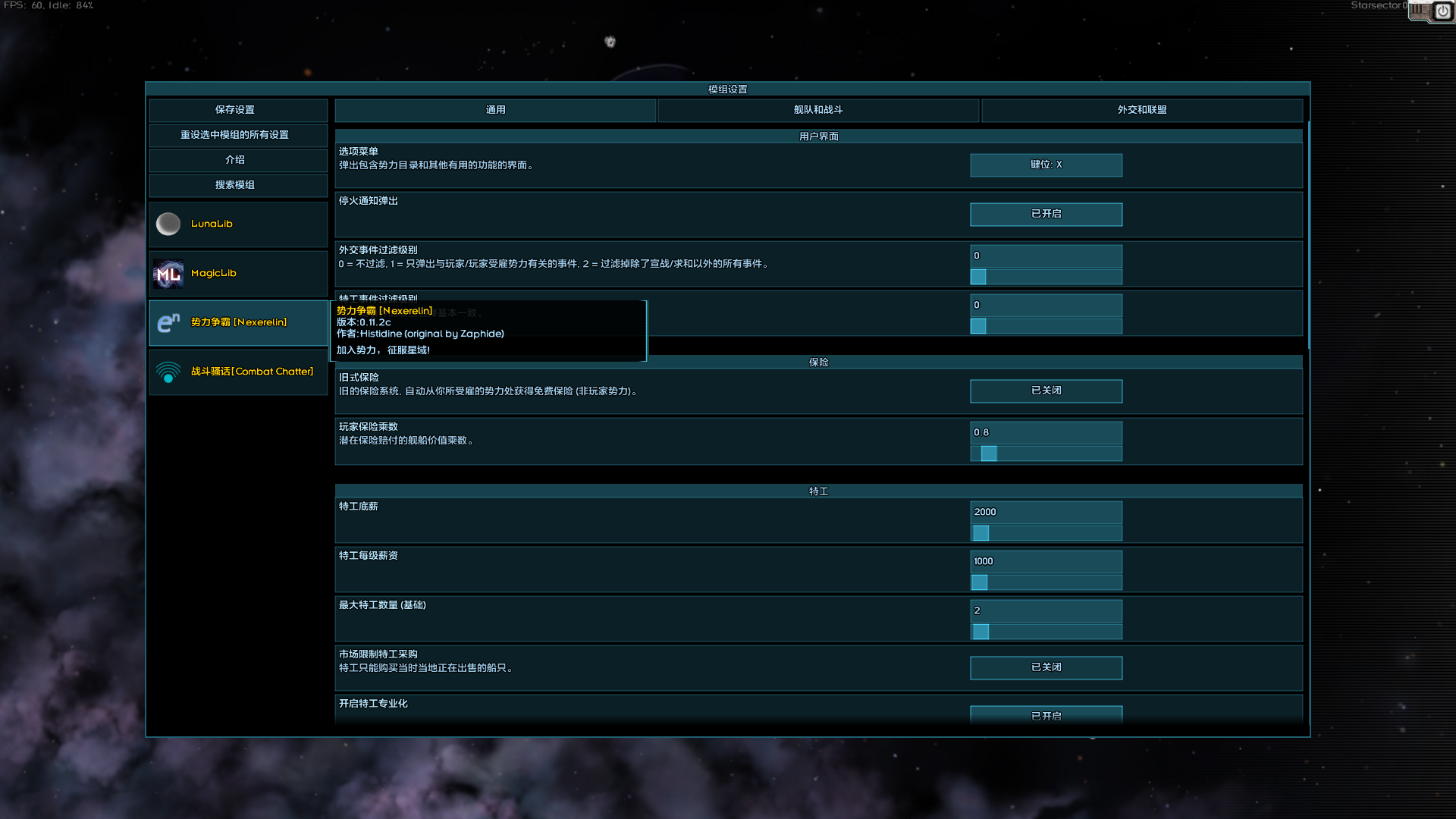Viewport: 1456px width, 819px height.
Task: Enable 旧式保险 by clicking 已关闭
Action: click(x=1046, y=391)
